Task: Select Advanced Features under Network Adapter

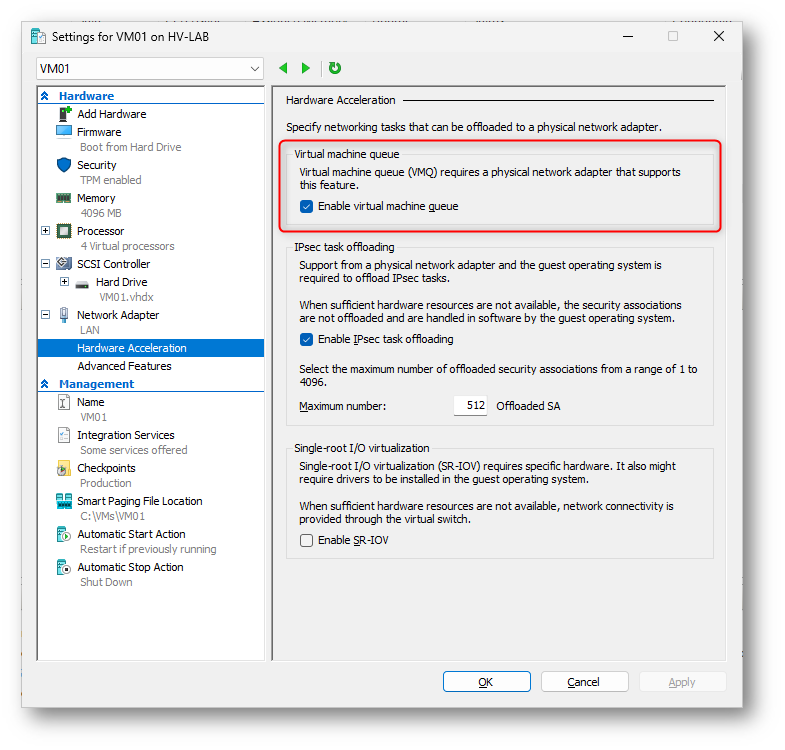Action: pos(124,366)
